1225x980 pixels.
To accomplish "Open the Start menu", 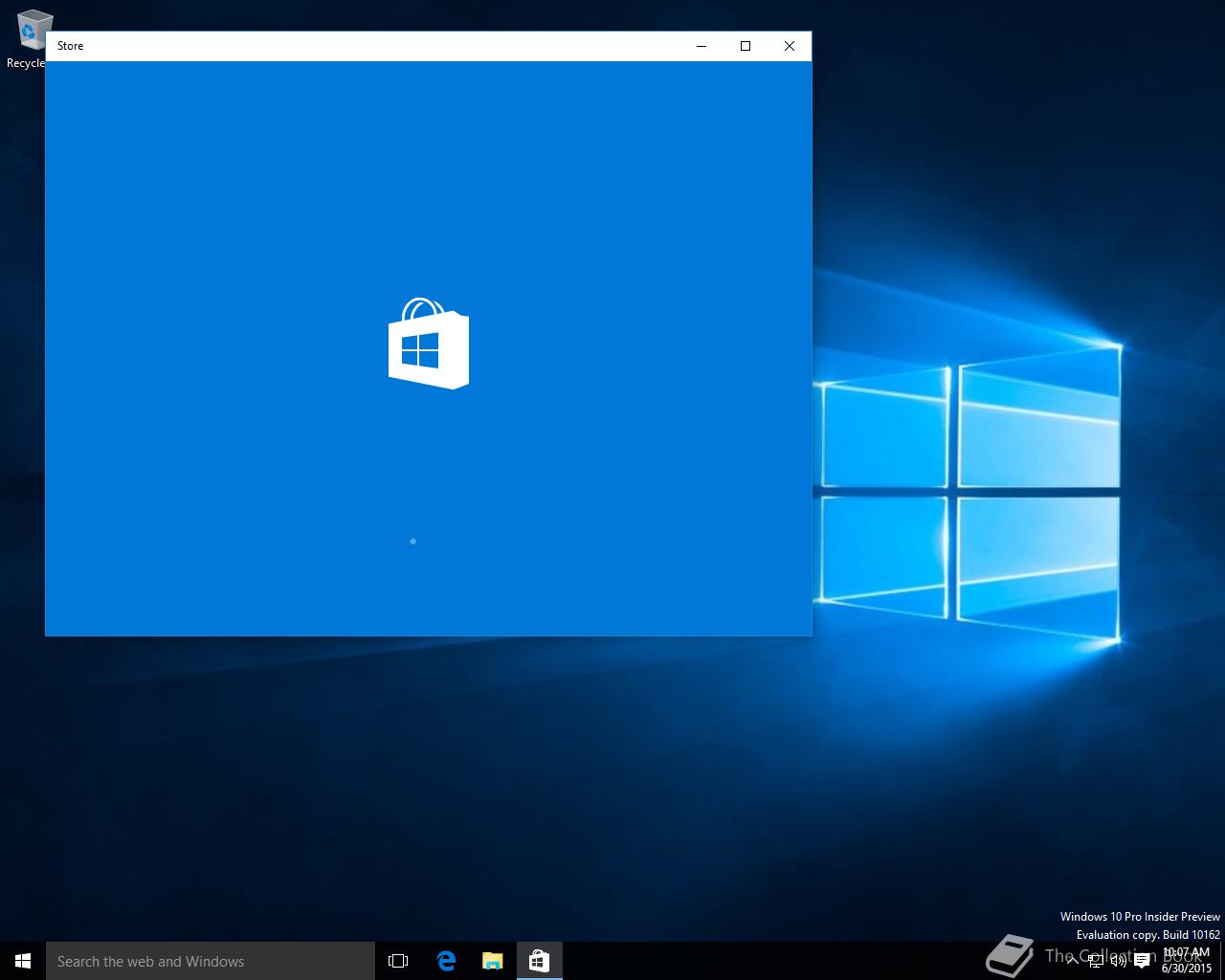I will click(x=23, y=961).
